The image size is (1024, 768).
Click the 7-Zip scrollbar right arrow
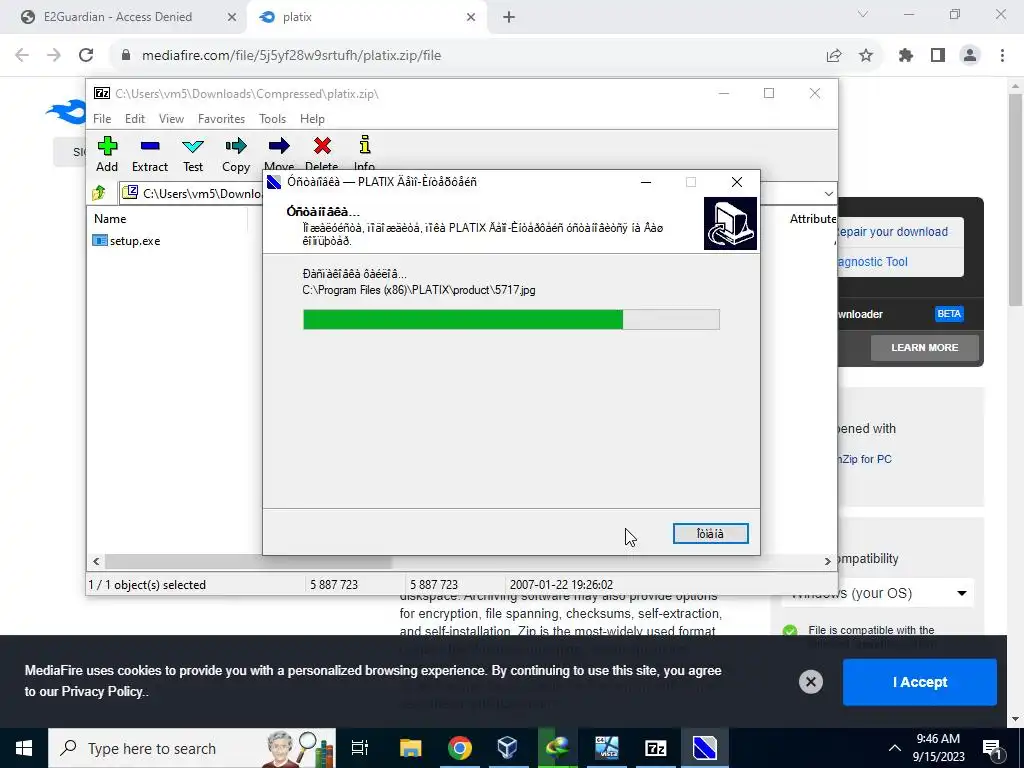click(828, 561)
